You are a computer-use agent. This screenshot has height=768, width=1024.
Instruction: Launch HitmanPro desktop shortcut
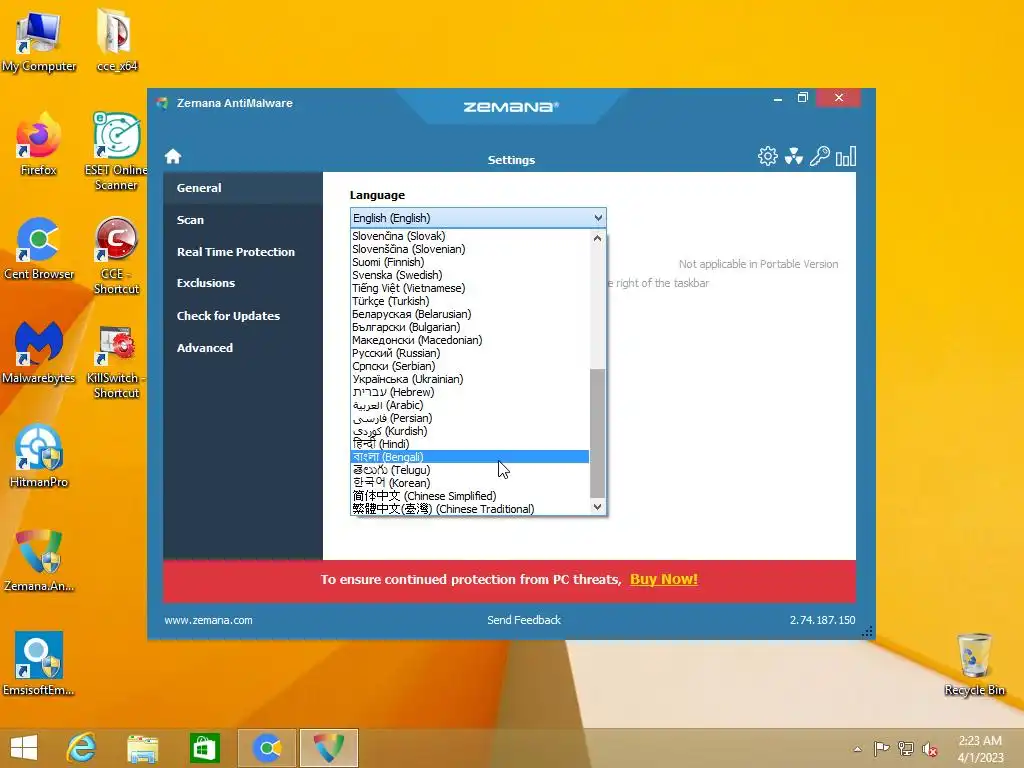(x=39, y=456)
